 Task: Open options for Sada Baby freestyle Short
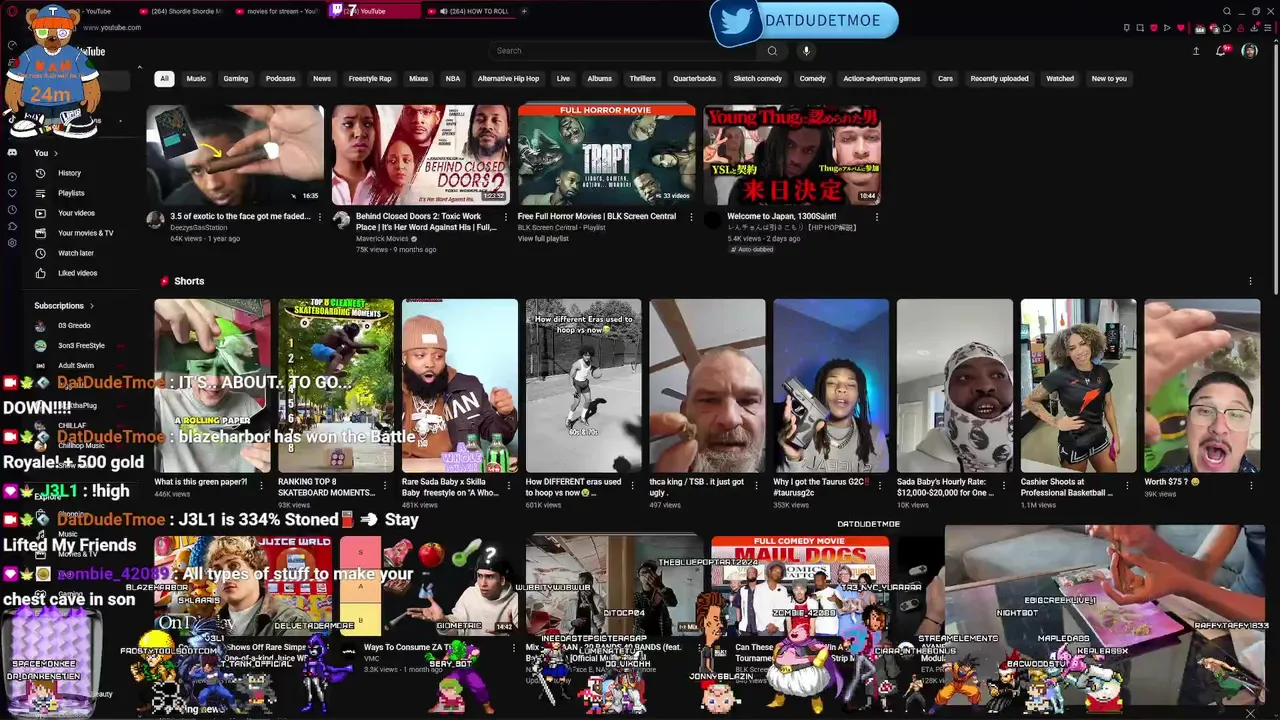(x=508, y=484)
